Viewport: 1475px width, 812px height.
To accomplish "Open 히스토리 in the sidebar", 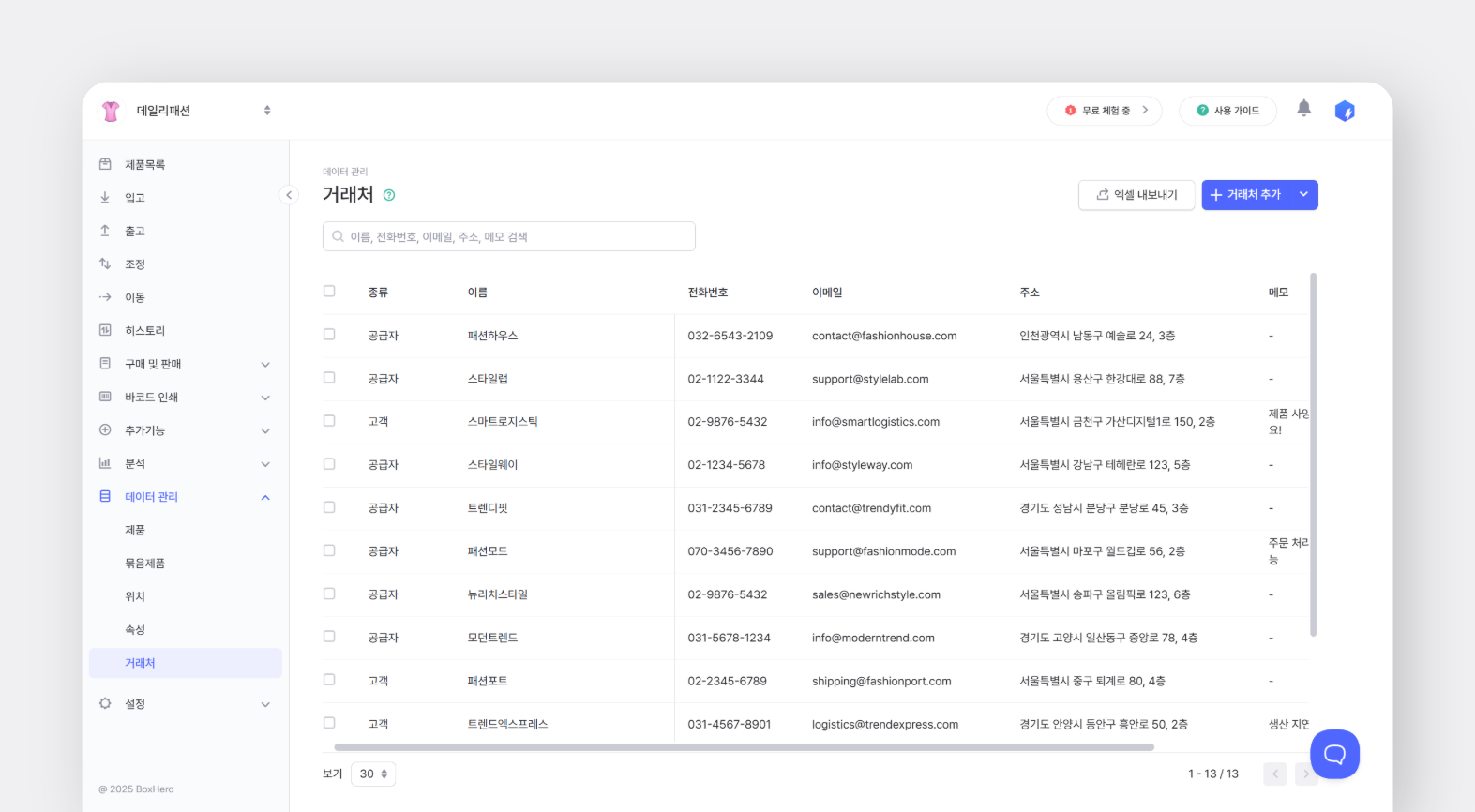I will point(144,331).
